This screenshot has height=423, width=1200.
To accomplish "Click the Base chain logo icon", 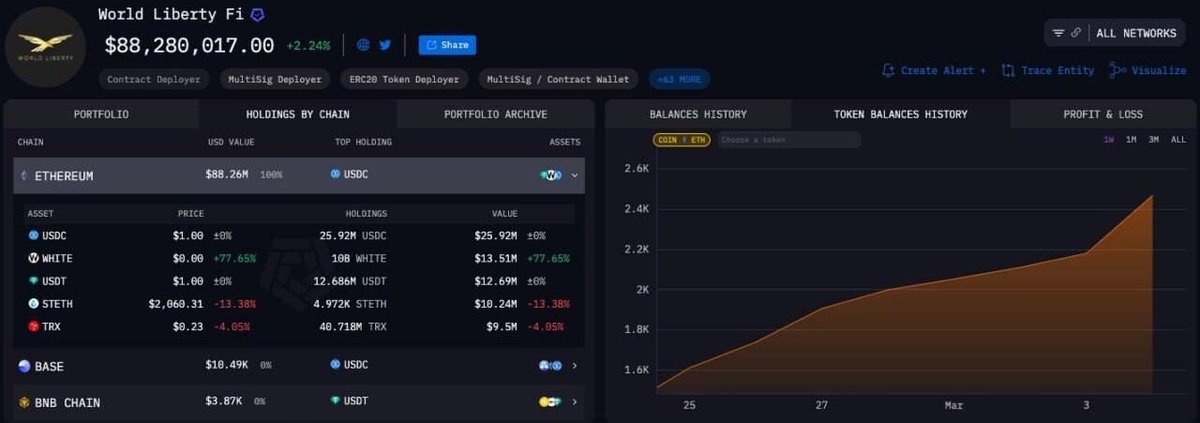I will (24, 366).
